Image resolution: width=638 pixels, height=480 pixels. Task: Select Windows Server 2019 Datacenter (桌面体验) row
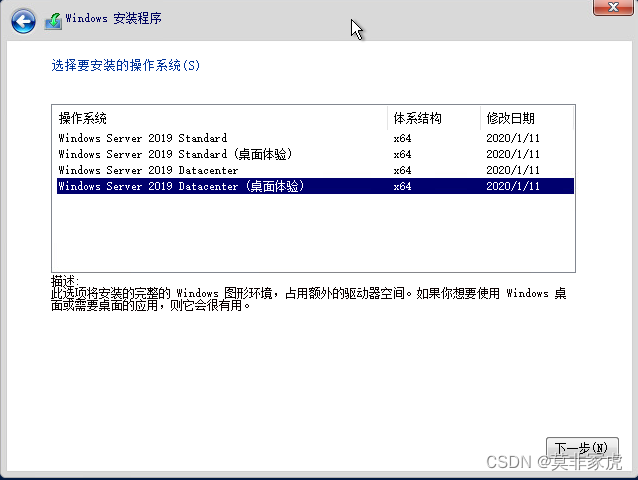315,186
